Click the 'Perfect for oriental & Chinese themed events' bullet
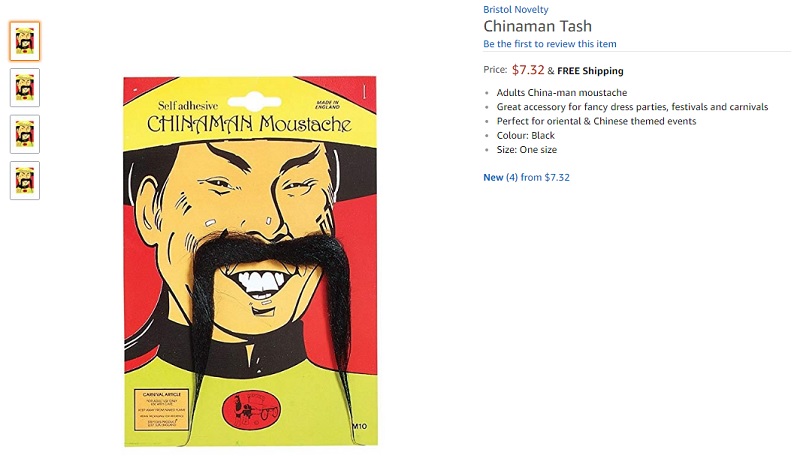800x458 pixels. point(596,121)
